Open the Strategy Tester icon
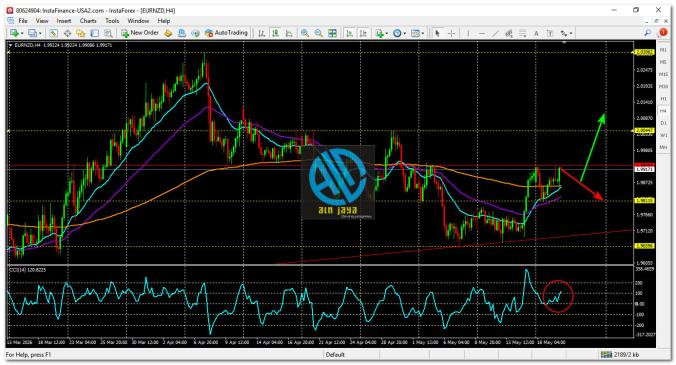The image size is (676, 365). point(108,33)
